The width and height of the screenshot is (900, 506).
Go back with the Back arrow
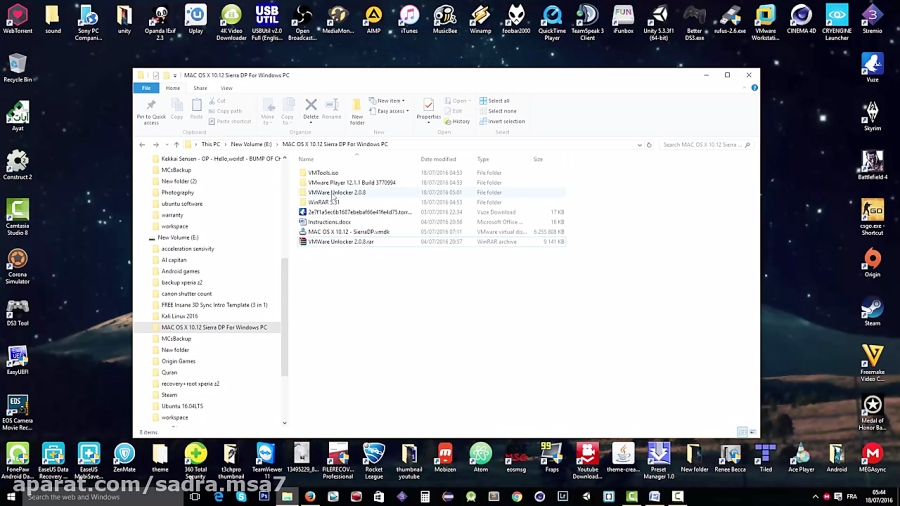pos(142,145)
